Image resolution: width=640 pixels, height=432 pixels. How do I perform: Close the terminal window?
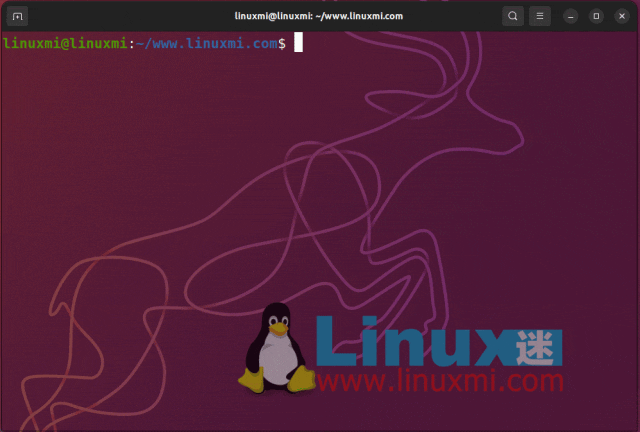[x=622, y=16]
